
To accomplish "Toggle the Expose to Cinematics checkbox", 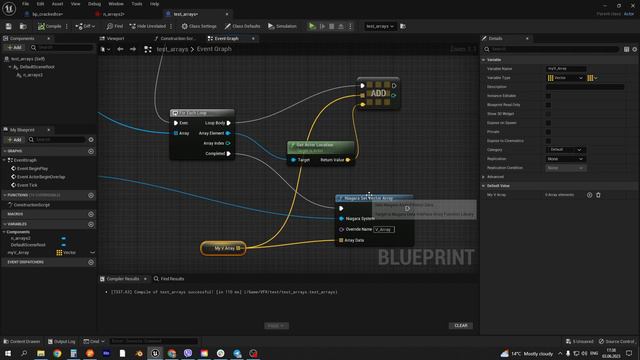I will pos(548,141).
